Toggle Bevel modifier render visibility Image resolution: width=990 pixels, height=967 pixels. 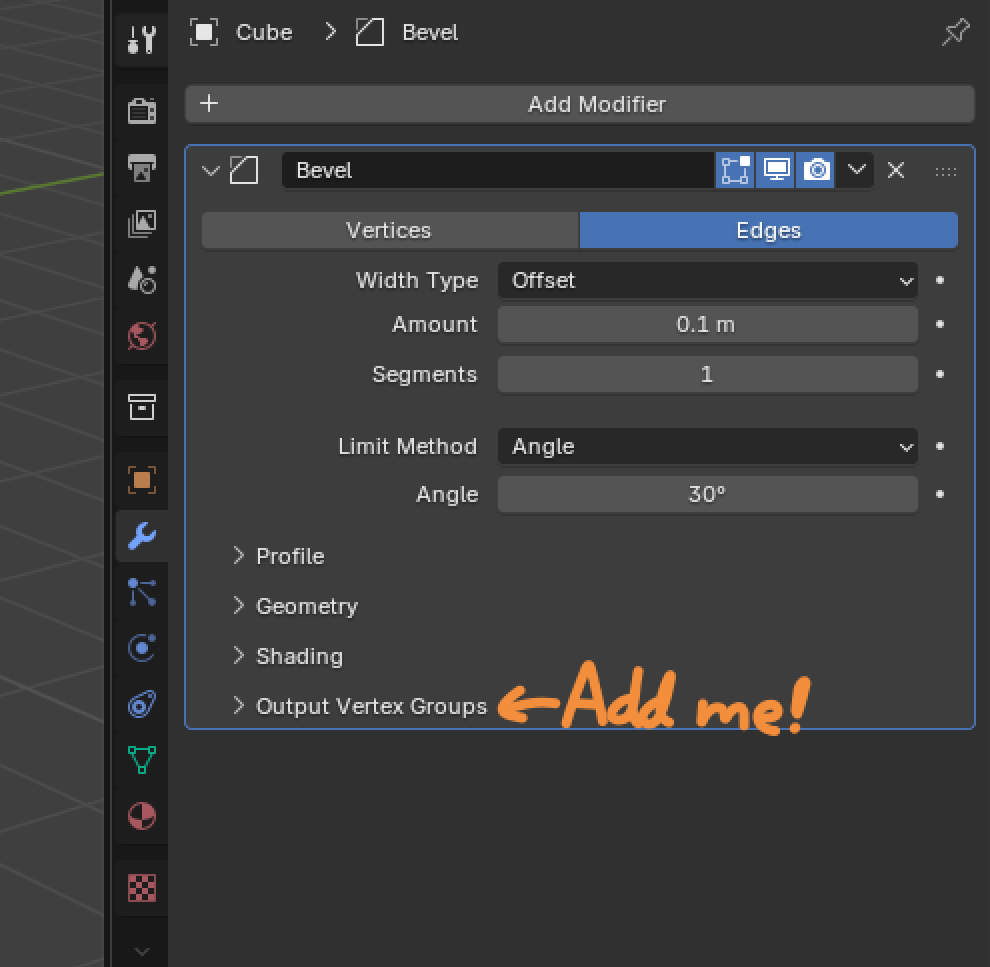tap(816, 170)
